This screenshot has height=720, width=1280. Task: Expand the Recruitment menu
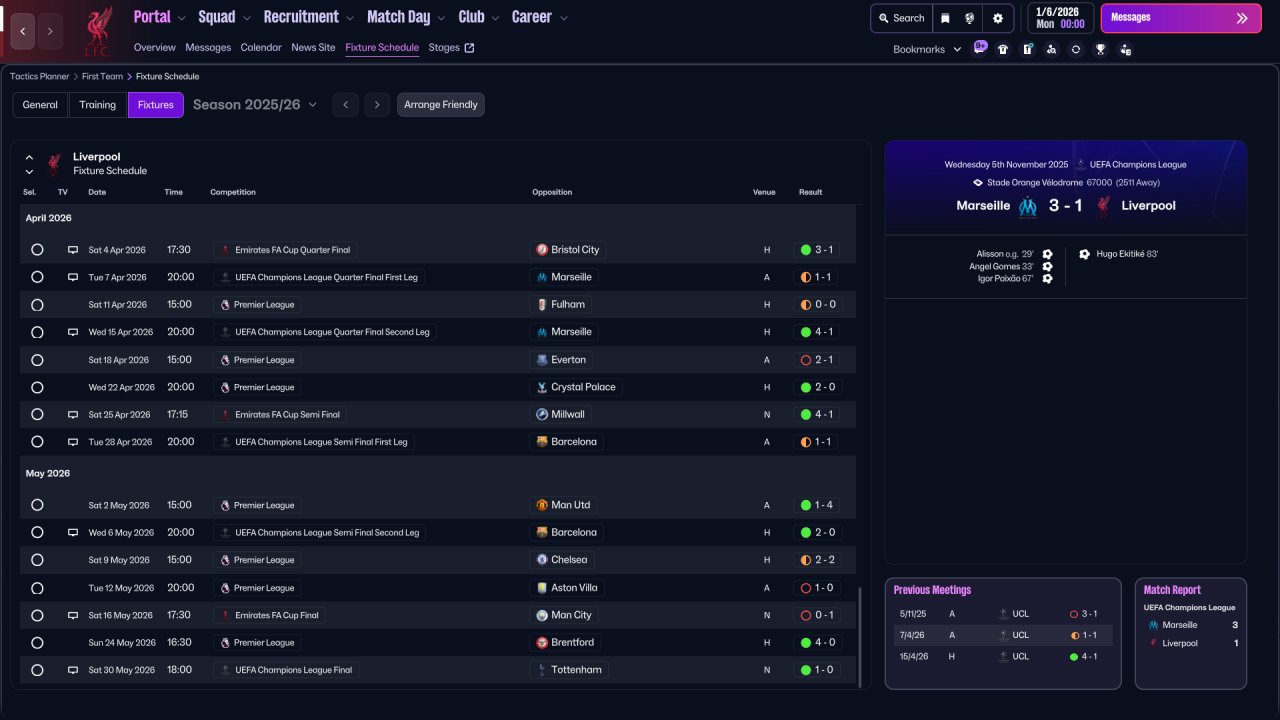[x=308, y=17]
